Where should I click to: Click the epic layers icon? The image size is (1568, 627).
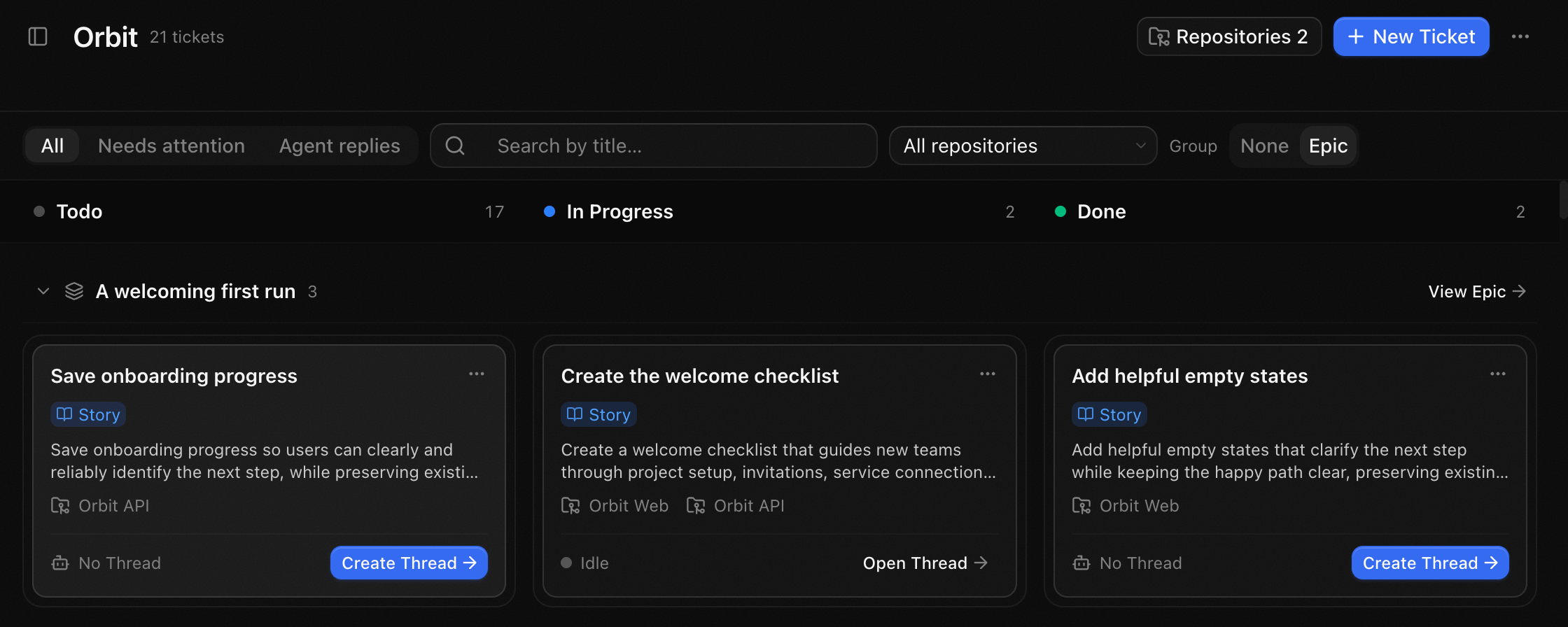point(74,291)
